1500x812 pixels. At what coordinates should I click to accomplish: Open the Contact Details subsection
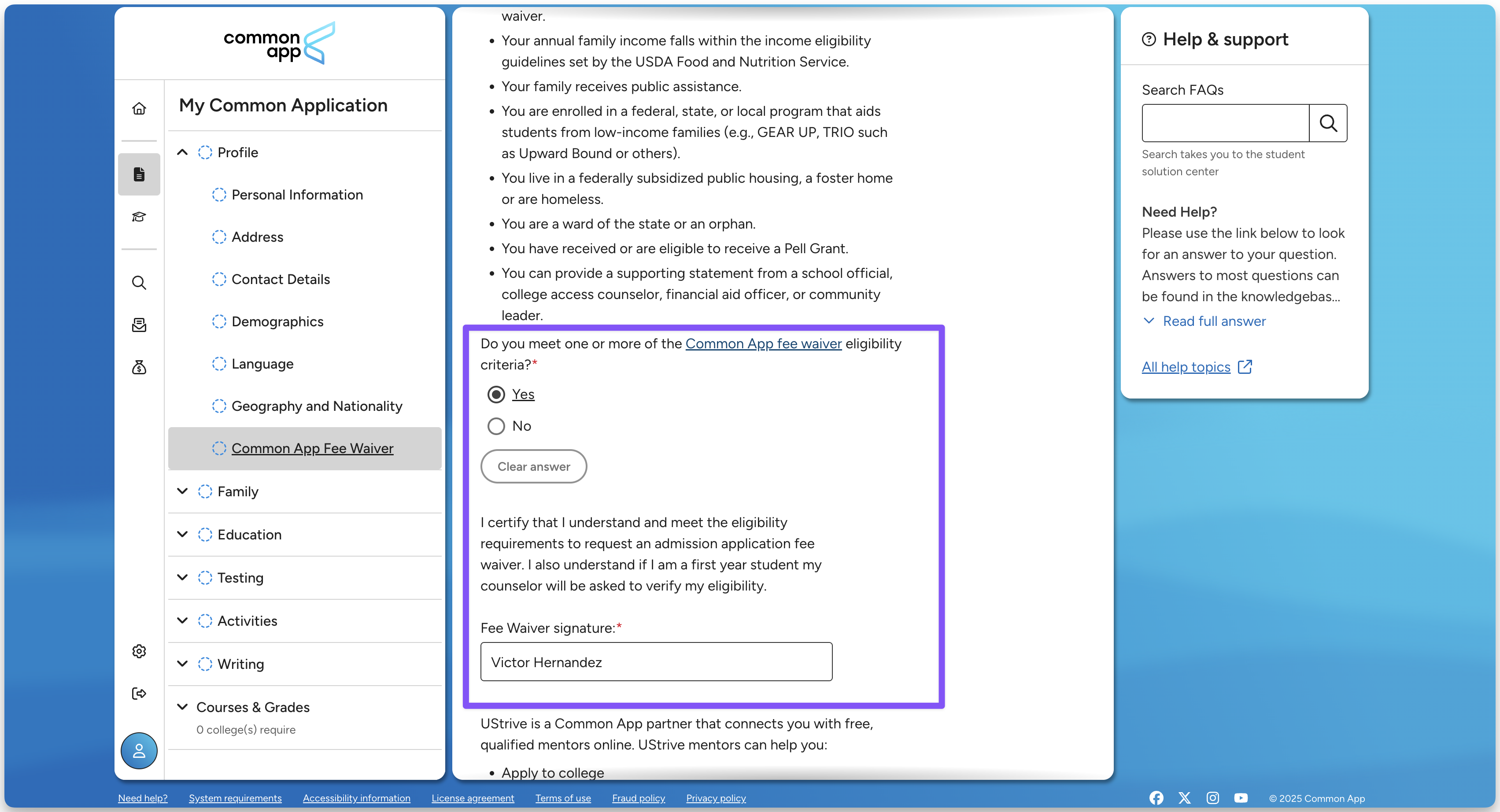(281, 279)
